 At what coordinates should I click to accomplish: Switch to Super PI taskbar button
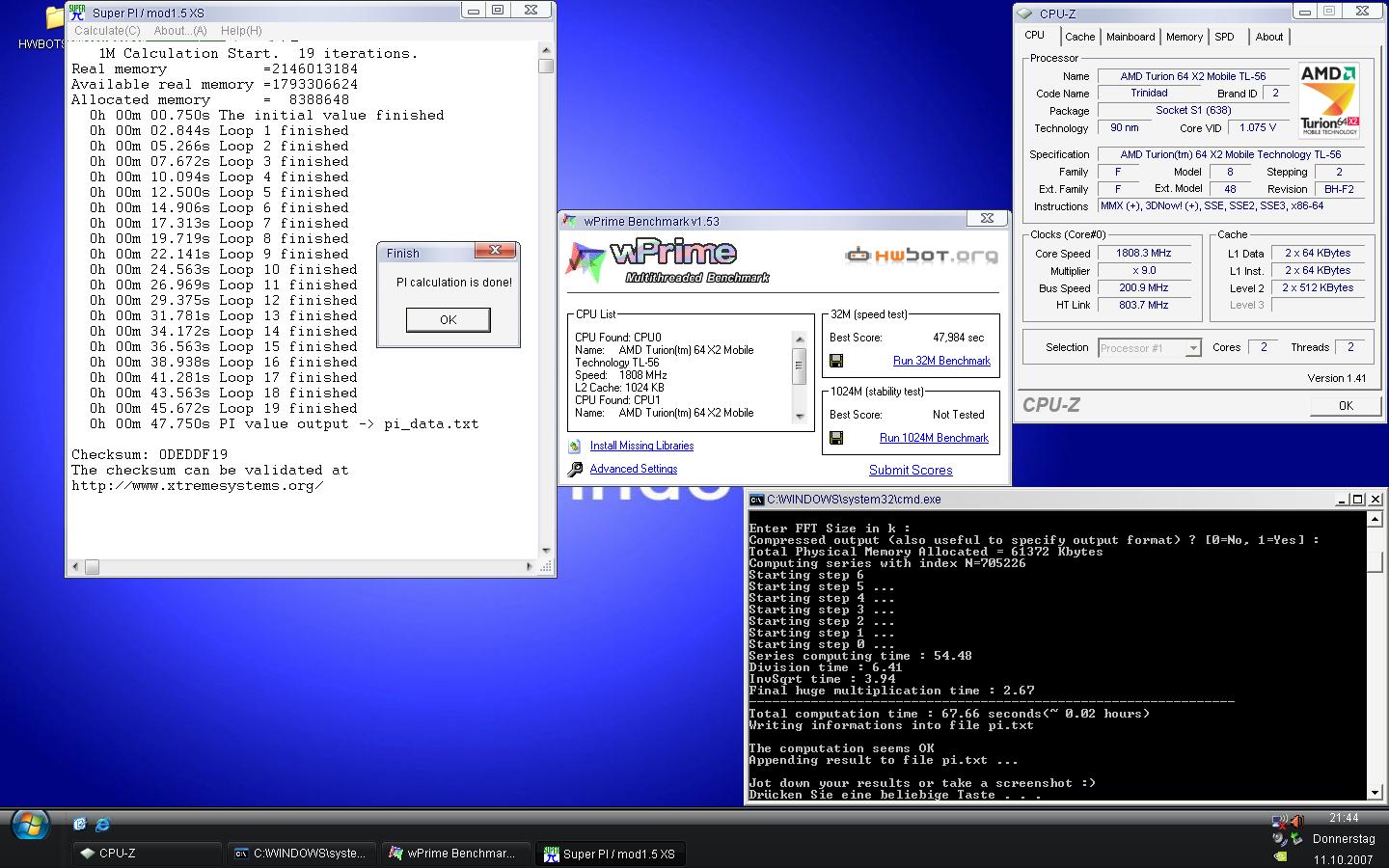pos(611,854)
